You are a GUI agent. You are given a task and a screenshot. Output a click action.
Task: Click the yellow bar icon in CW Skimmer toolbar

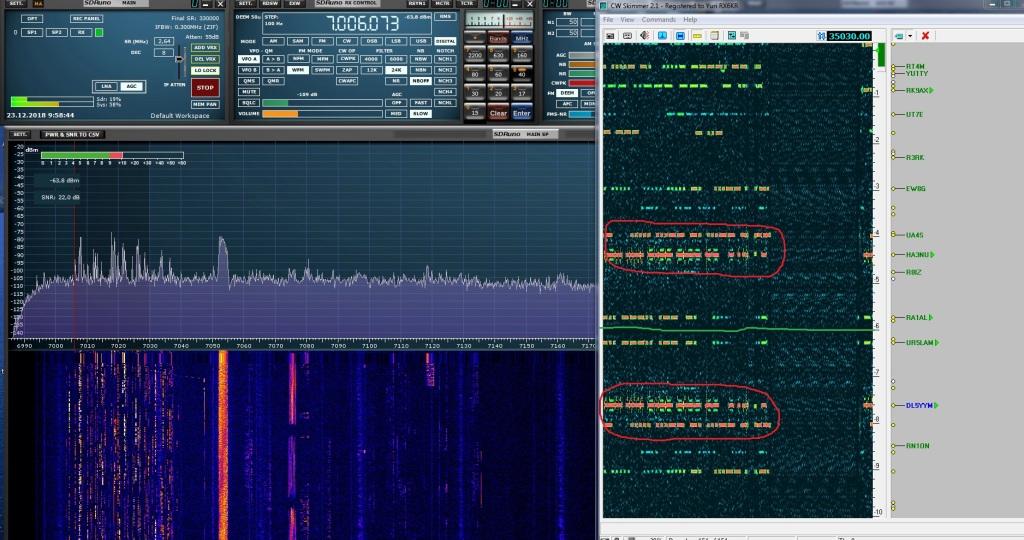point(697,36)
